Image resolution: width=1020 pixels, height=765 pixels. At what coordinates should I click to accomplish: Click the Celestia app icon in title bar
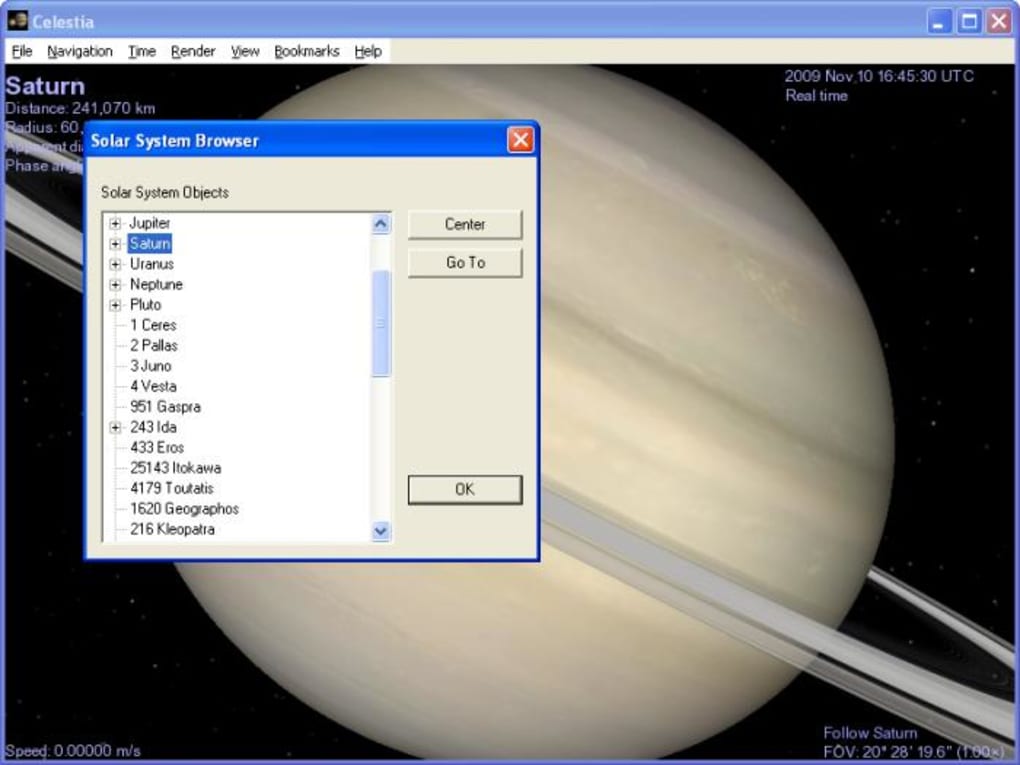point(18,21)
